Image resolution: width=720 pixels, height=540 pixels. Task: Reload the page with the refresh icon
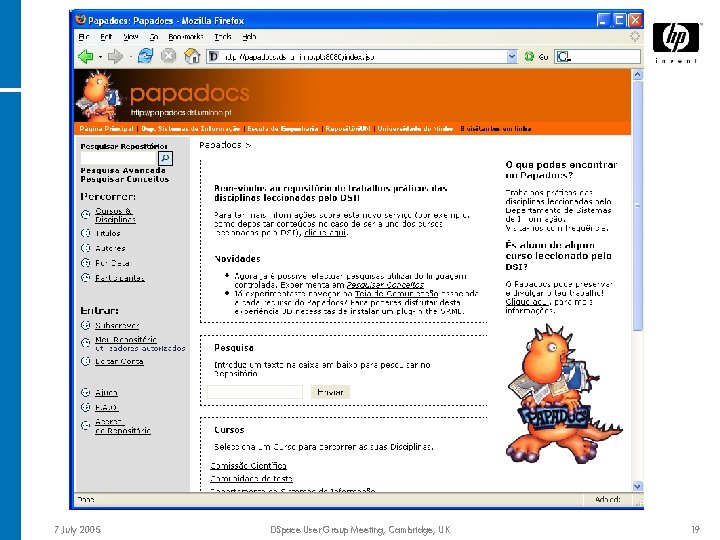point(146,56)
